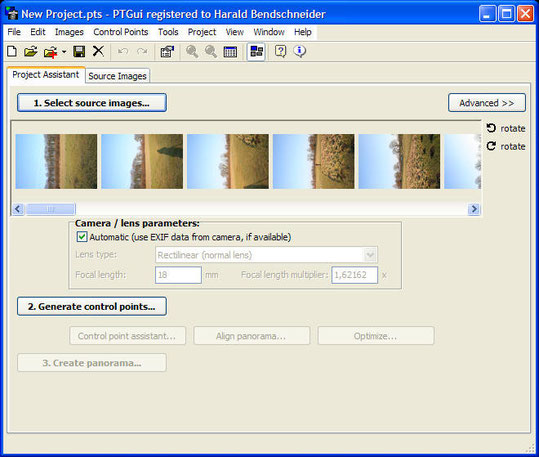This screenshot has height=457, width=539.
Task: Switch to Source Images tab
Action: tap(117, 76)
